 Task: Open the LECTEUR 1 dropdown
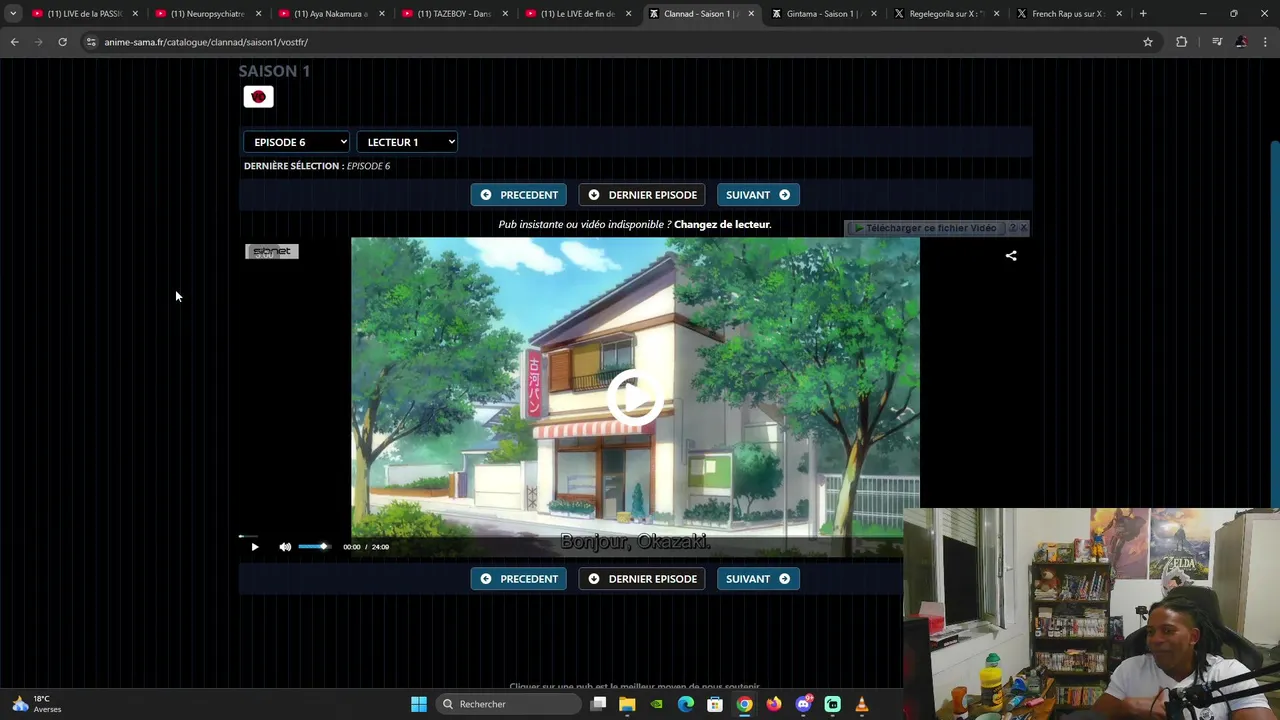pos(407,142)
